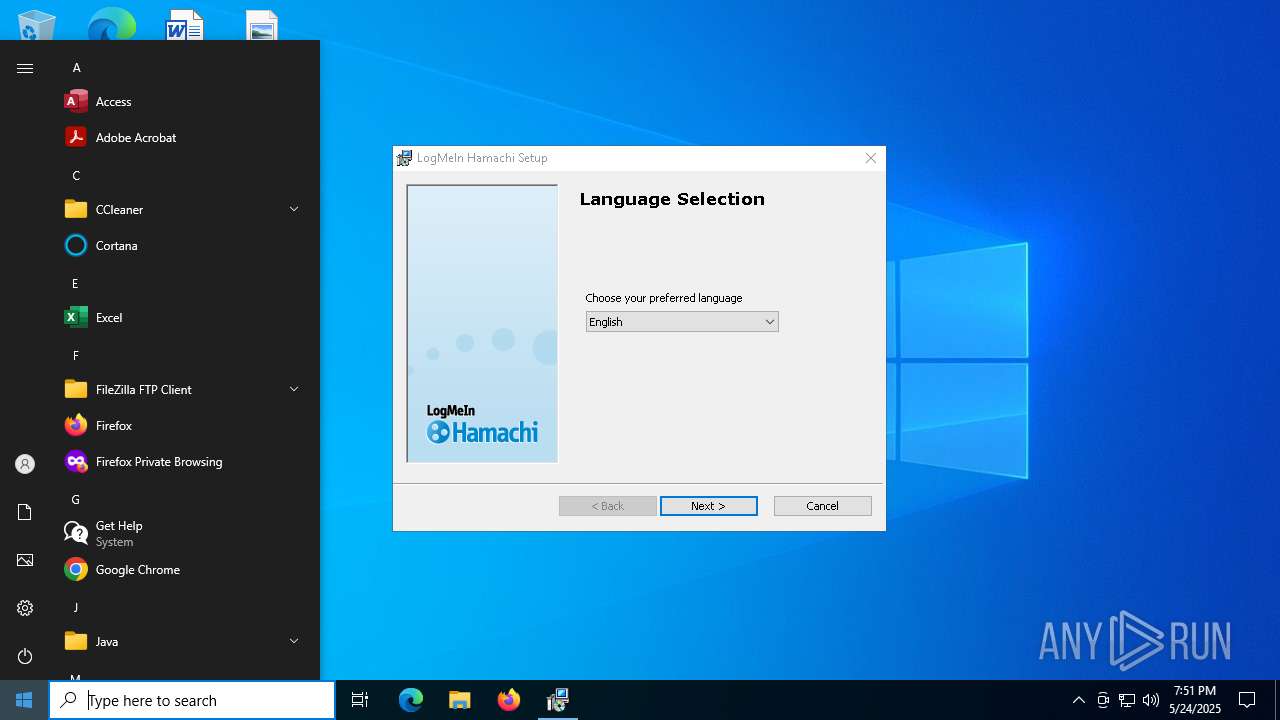The image size is (1280, 720).
Task: Select the letter A group header
Action: [x=76, y=68]
